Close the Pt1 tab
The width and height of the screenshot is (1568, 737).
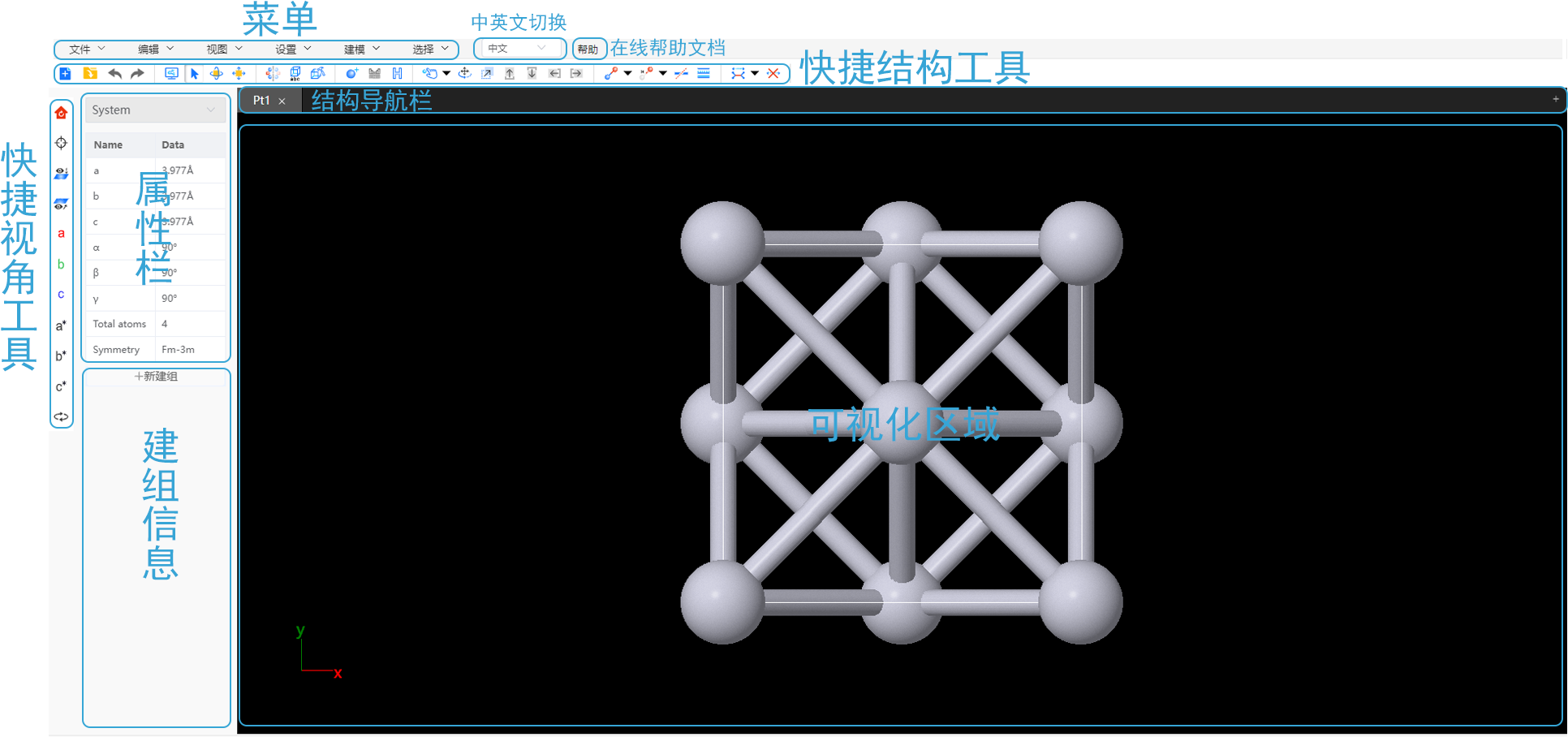coord(282,101)
